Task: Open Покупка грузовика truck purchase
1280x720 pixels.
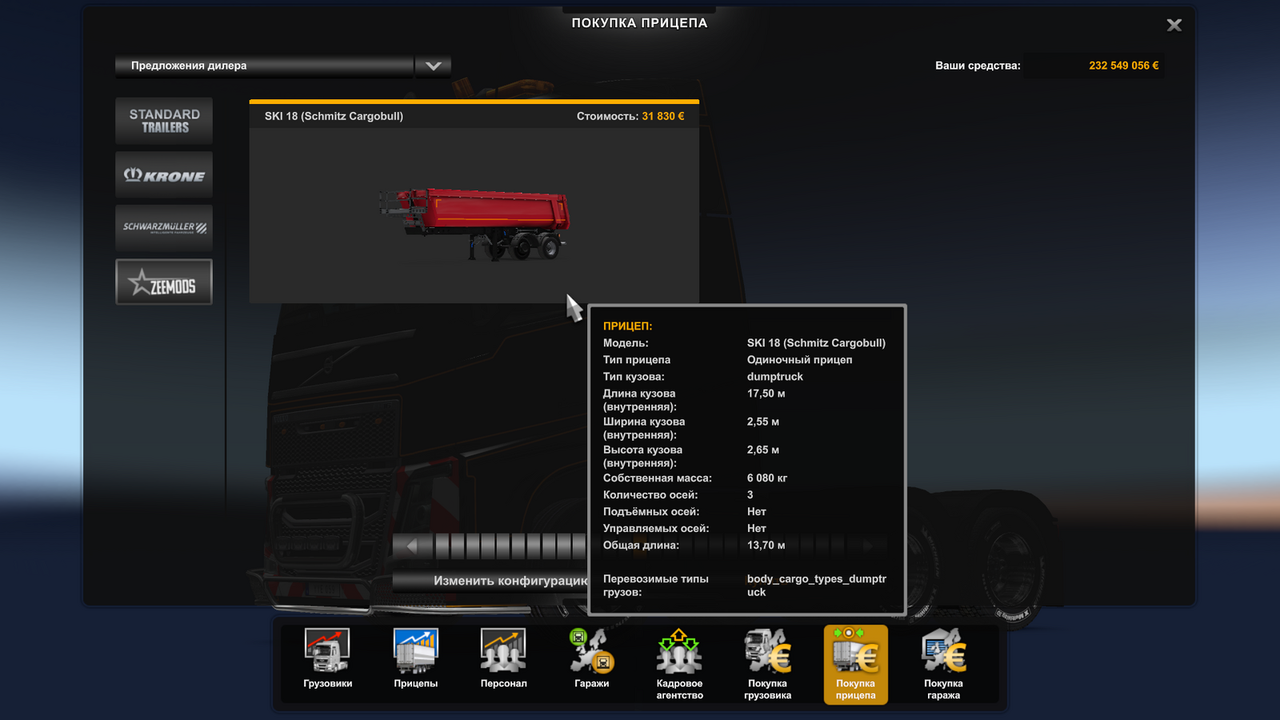Action: pyautogui.click(x=767, y=664)
